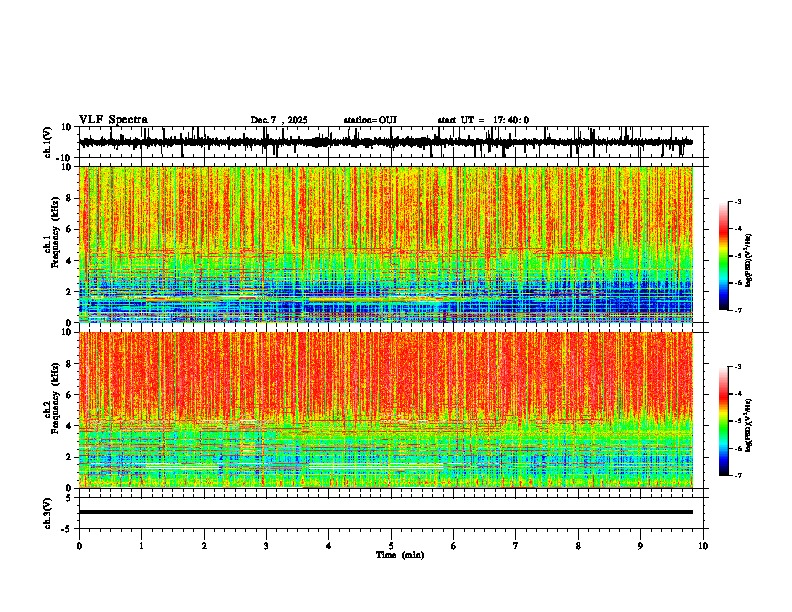Click the ch.1 colorbar PSD unit label
Screen dimensions: 792x612
tap(749, 261)
